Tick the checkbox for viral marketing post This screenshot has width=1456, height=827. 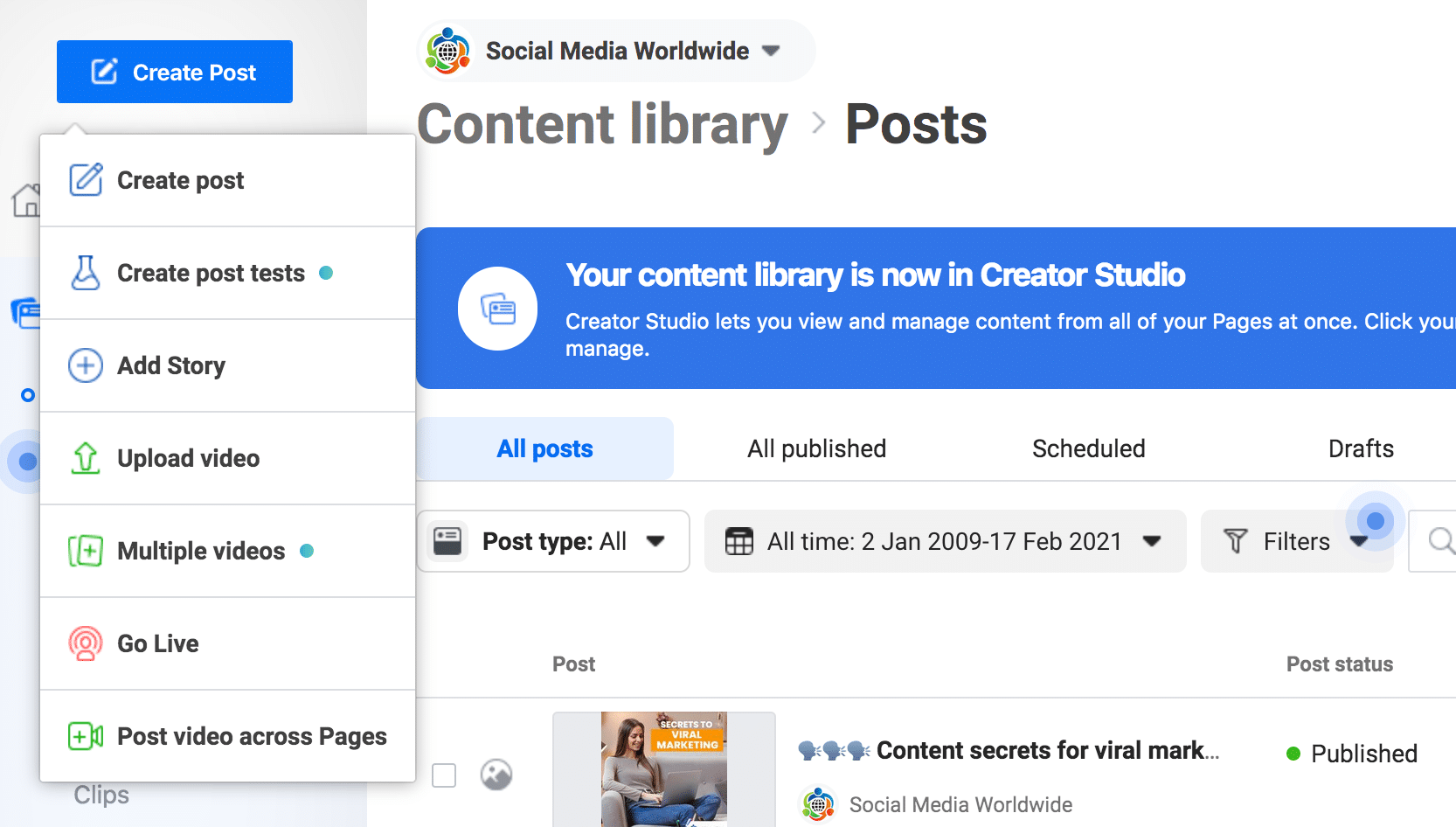point(444,775)
